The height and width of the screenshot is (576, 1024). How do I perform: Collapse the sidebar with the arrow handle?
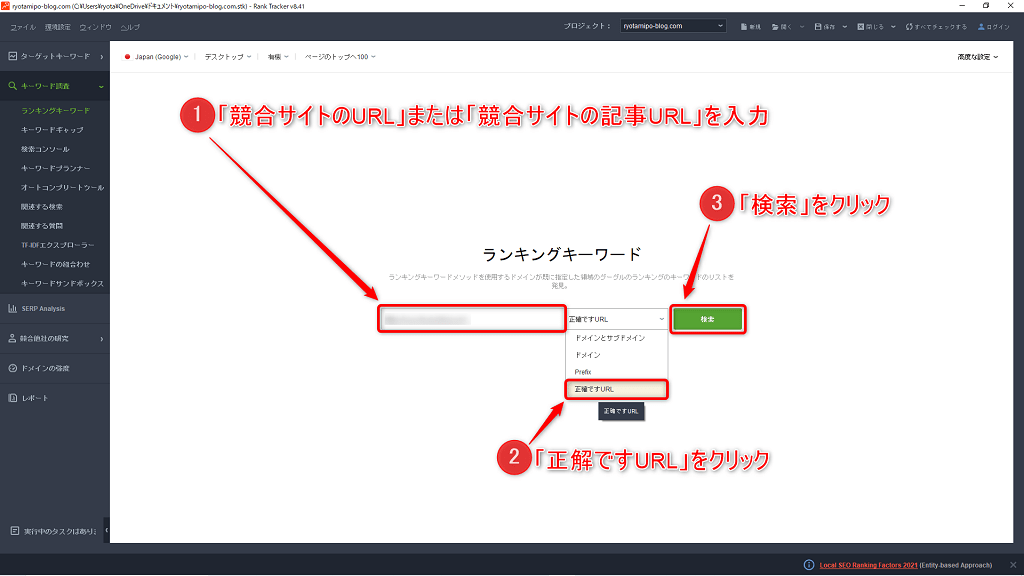[106, 530]
